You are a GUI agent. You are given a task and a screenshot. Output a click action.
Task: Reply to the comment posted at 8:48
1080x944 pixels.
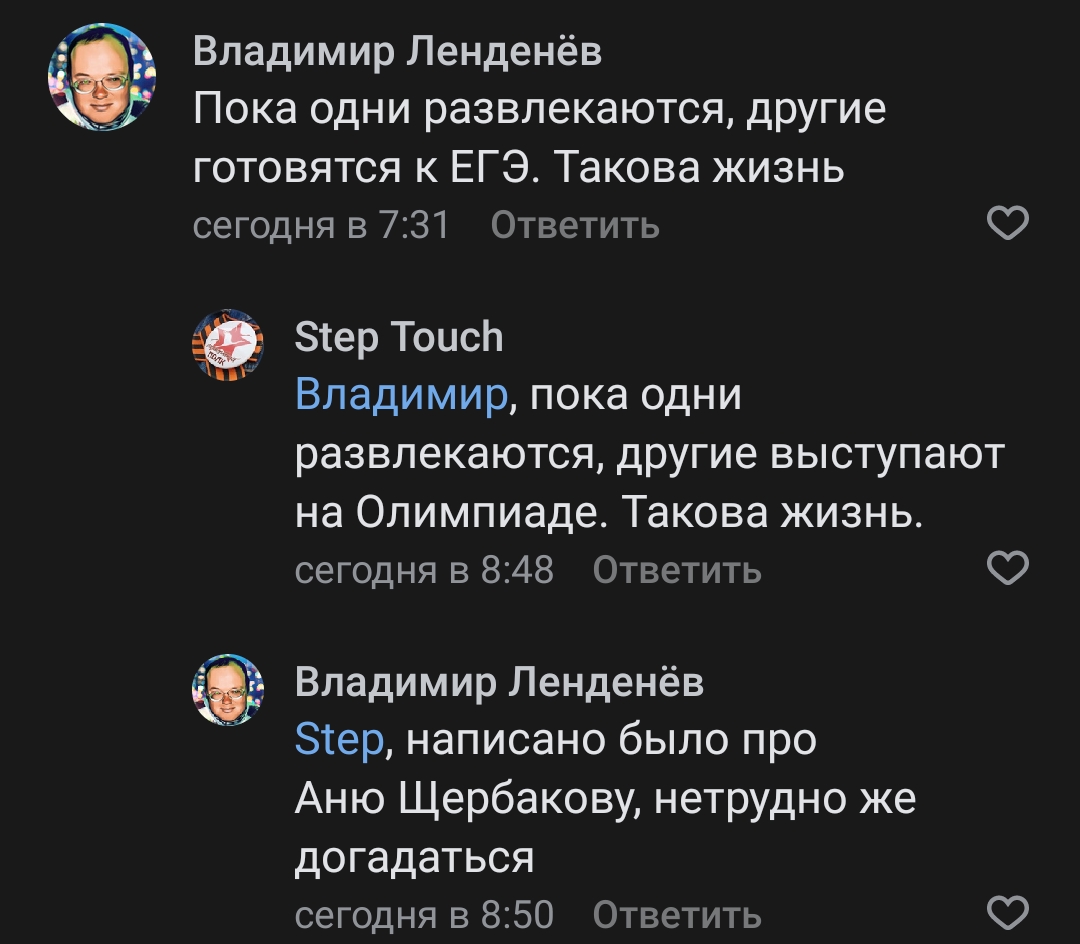677,570
